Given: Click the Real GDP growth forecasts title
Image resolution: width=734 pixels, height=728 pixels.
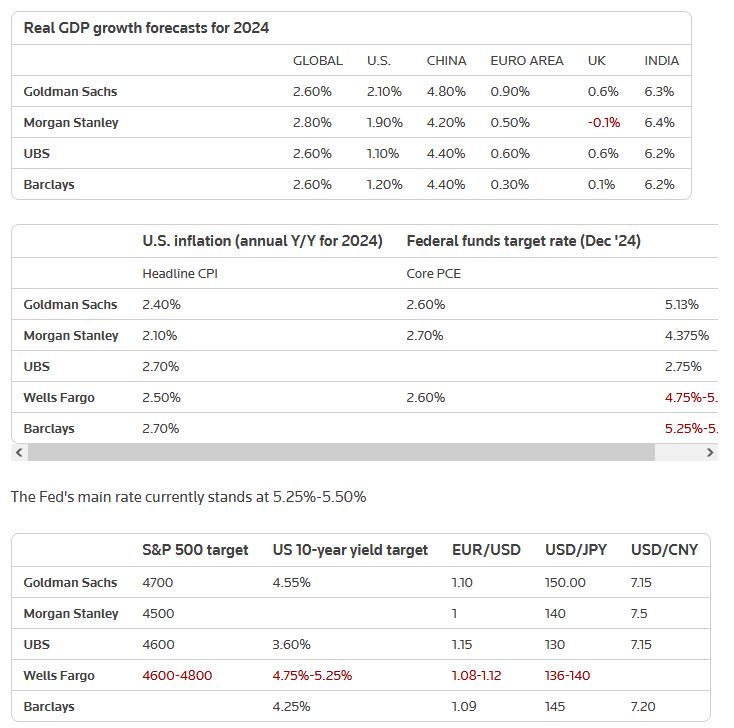Looking at the screenshot, I should click(146, 28).
